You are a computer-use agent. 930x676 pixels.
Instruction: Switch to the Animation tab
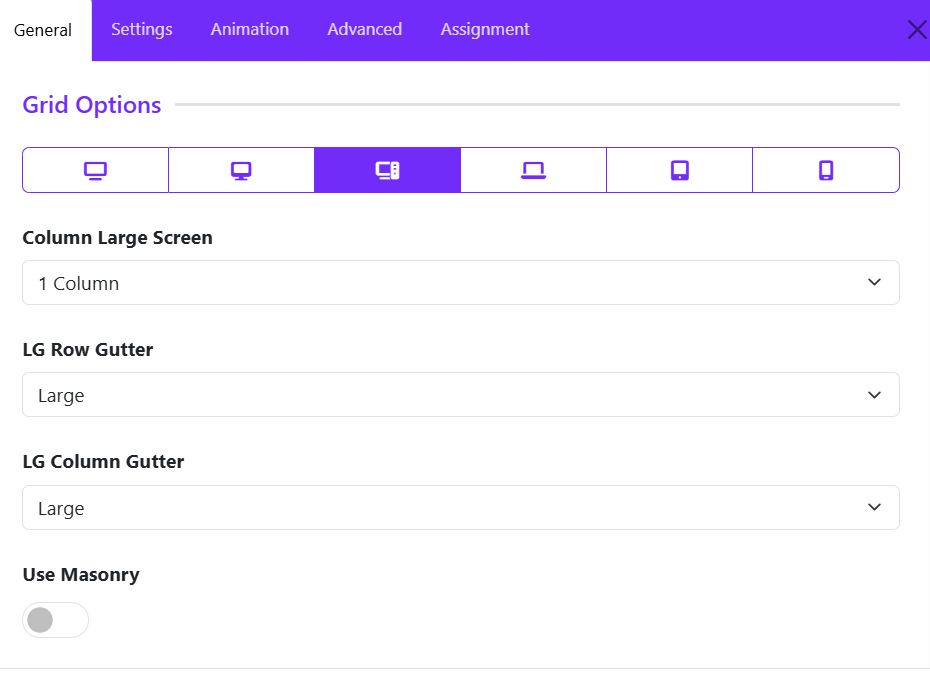[x=250, y=29]
